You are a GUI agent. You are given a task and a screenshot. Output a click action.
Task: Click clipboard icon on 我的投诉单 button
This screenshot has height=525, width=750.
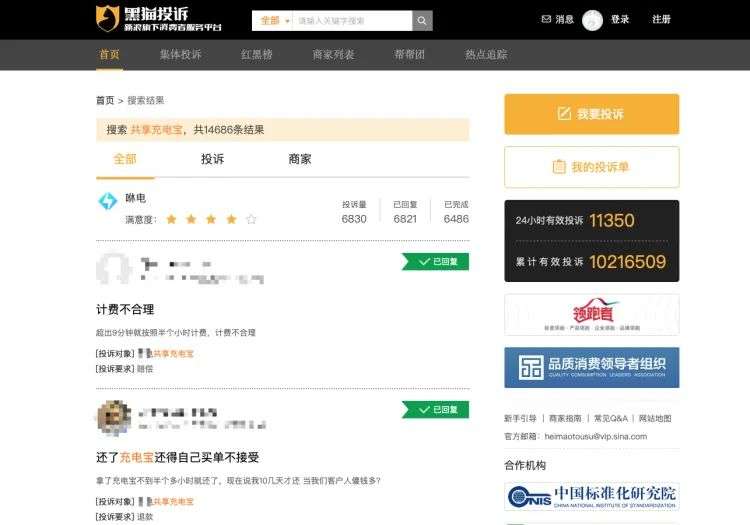559,166
